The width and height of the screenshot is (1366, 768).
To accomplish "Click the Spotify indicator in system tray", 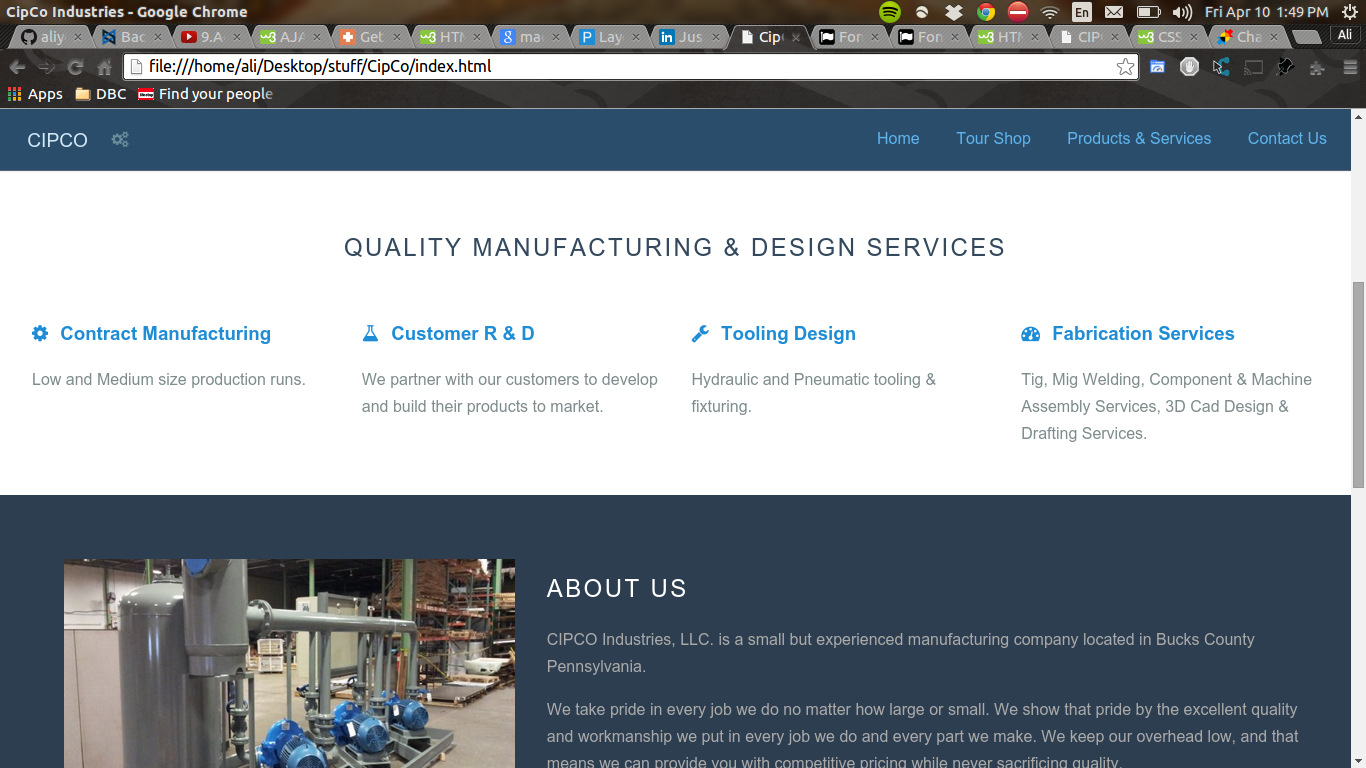I will (x=890, y=12).
